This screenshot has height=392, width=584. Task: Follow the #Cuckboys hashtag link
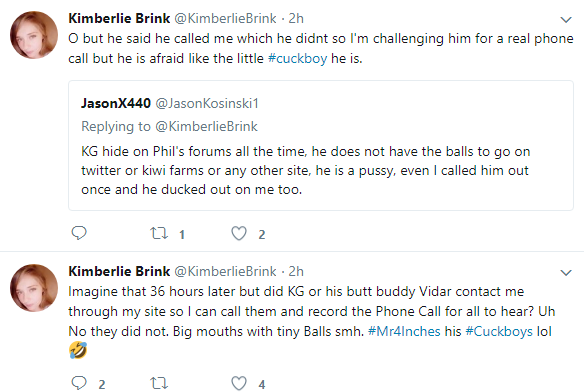pos(499,331)
